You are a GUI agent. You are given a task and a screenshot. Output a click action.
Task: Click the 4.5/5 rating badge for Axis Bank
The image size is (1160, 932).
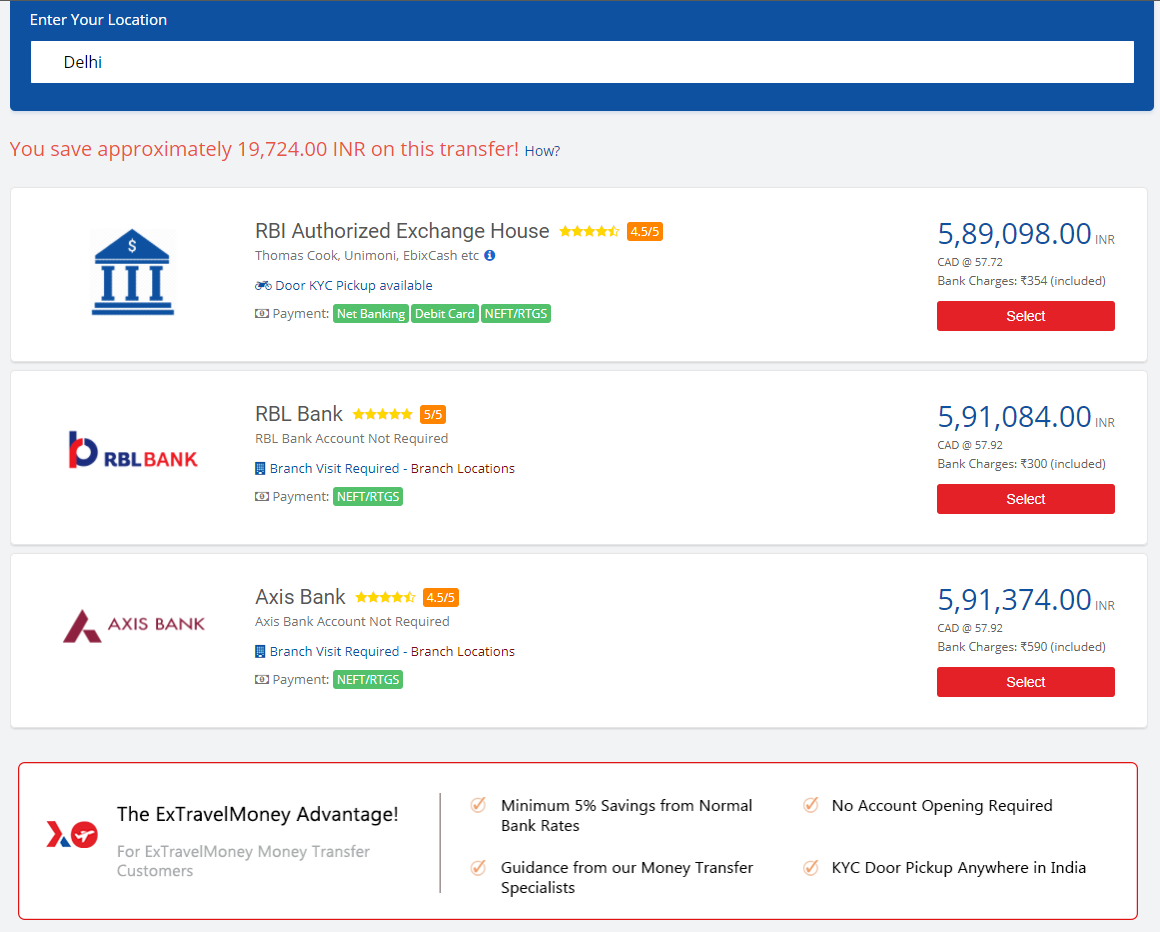coord(441,598)
